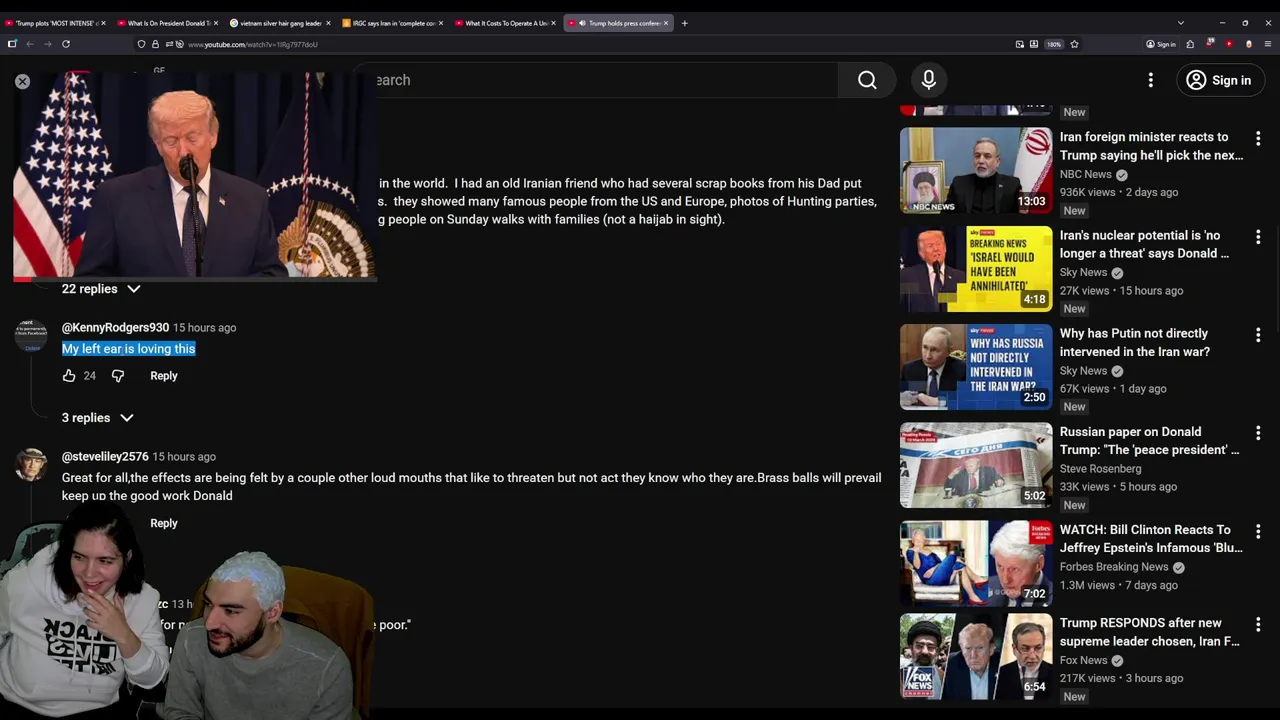This screenshot has height=720, width=1280.
Task: Open the red YouTube extension icon
Action: [x=1229, y=44]
